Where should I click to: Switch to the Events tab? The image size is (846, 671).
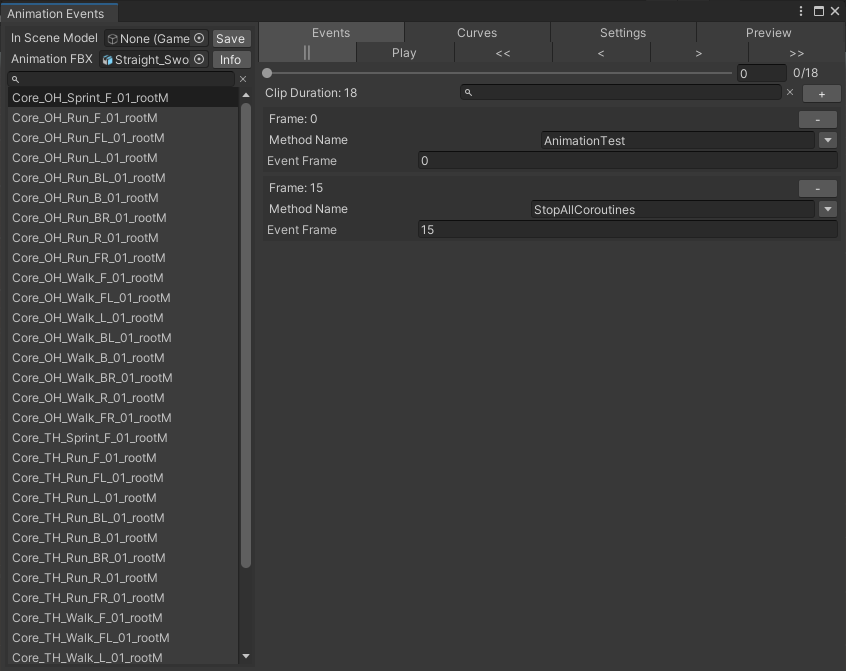331,32
